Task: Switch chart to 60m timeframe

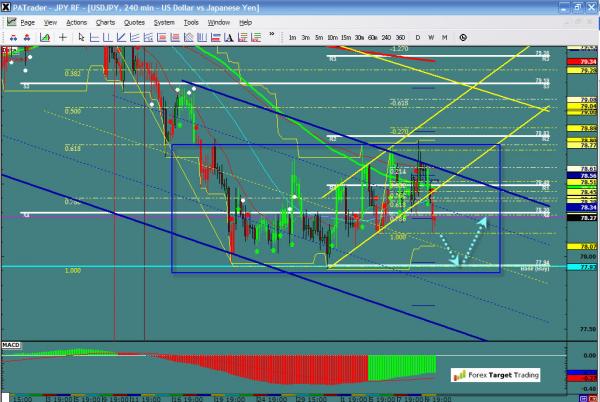Action: pyautogui.click(x=371, y=37)
